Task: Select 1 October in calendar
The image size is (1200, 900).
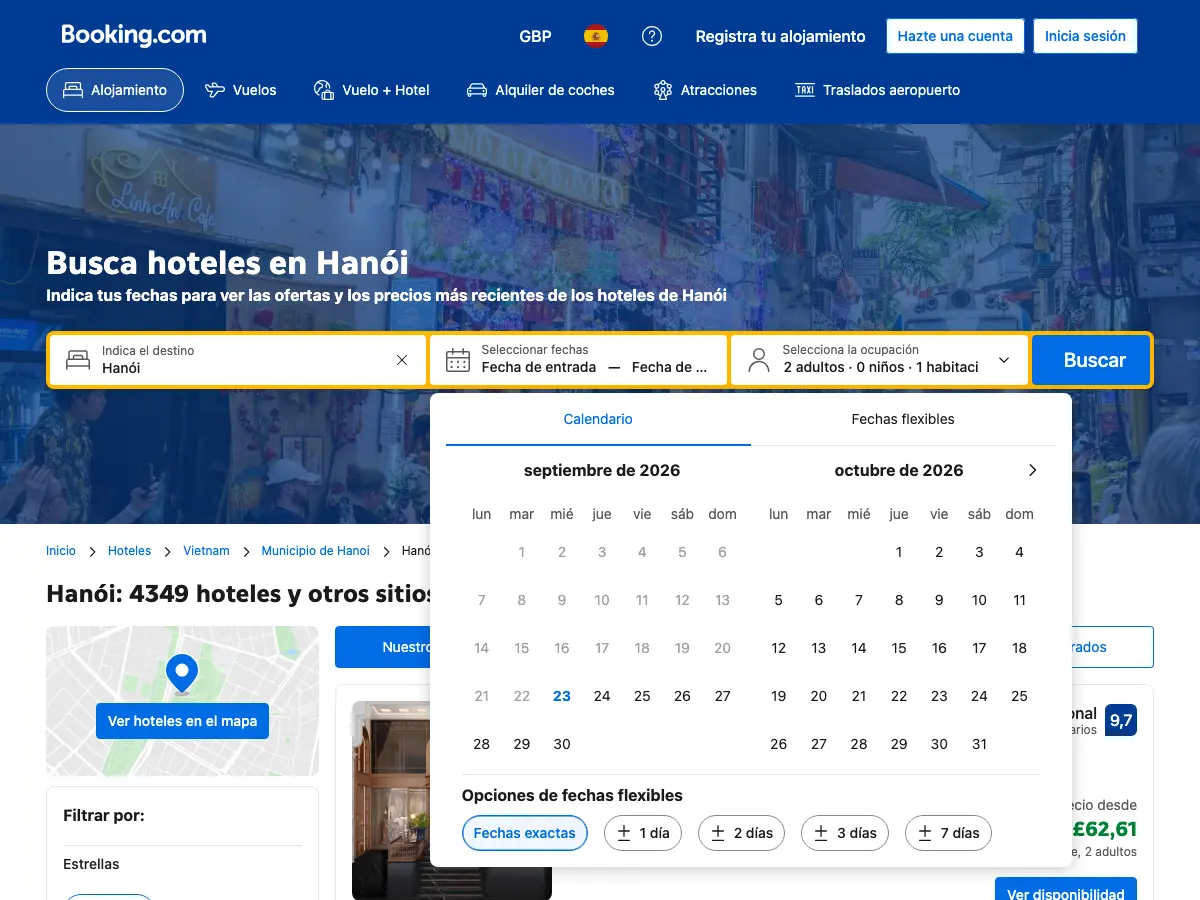Action: click(899, 552)
